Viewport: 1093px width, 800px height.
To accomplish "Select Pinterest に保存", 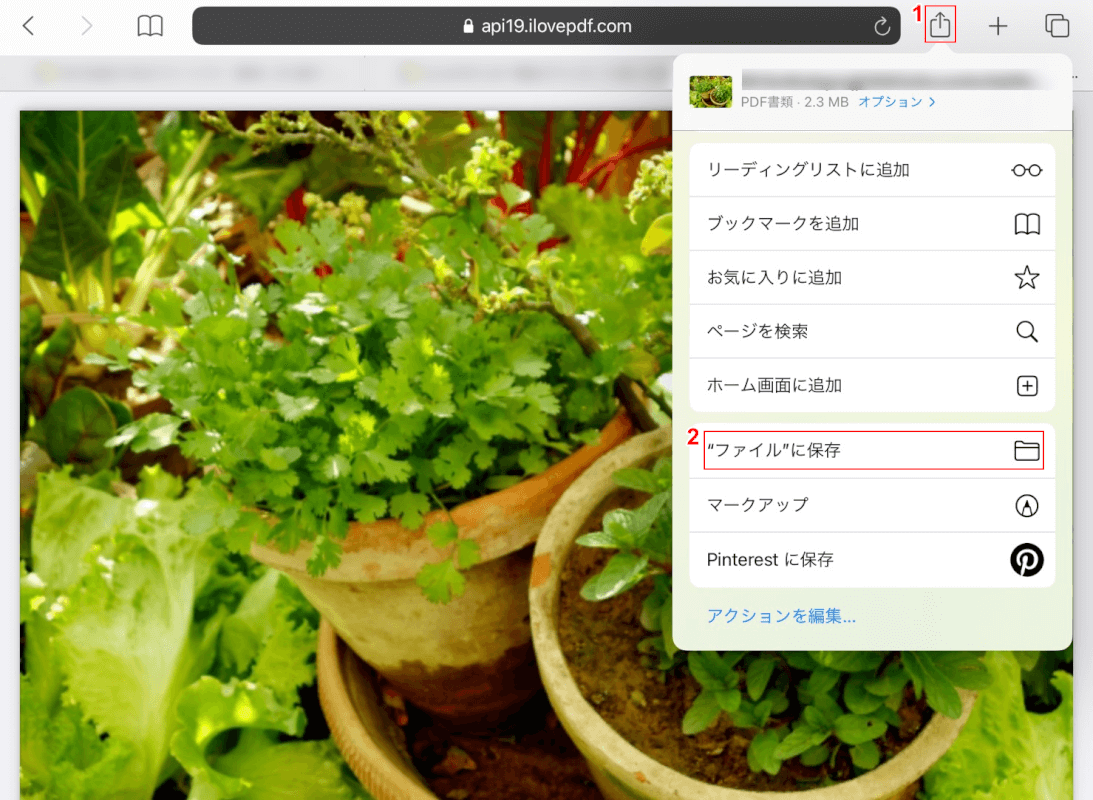I will [x=871, y=560].
